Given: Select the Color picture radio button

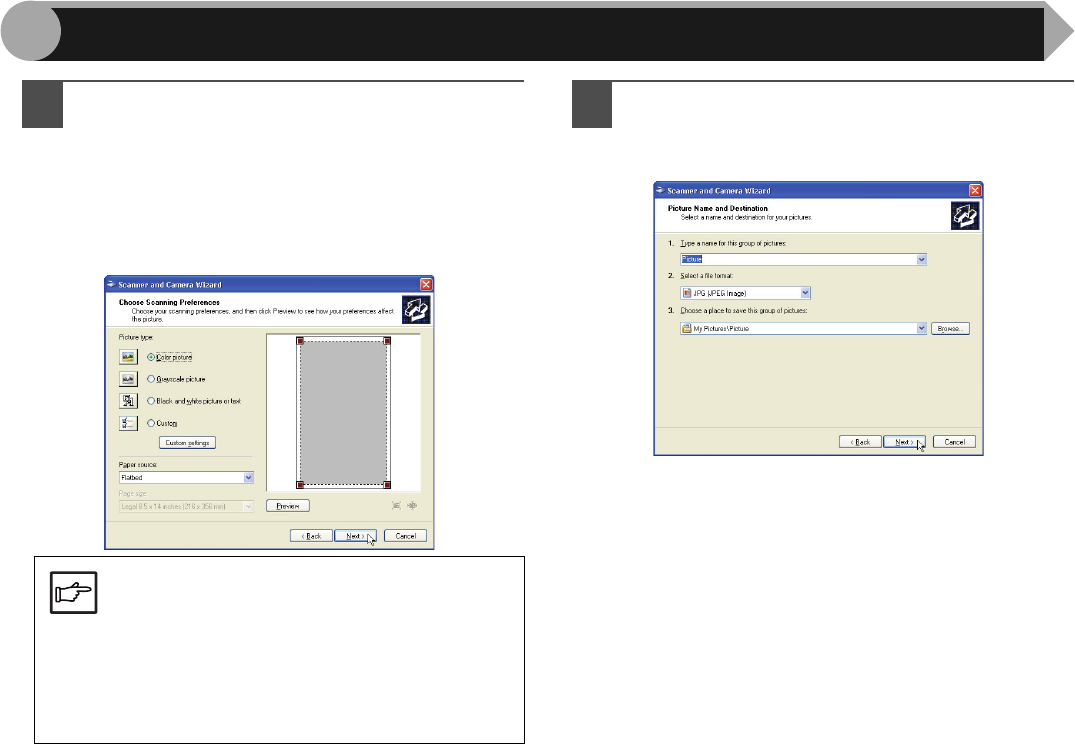Looking at the screenshot, I should pyautogui.click(x=151, y=357).
